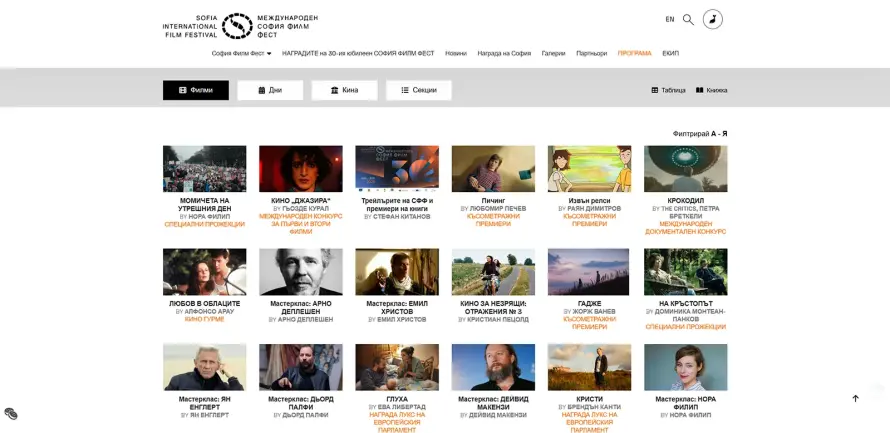This screenshot has height=433, width=890.
Task: Open the cookie settings icon
Action: (x=11, y=414)
